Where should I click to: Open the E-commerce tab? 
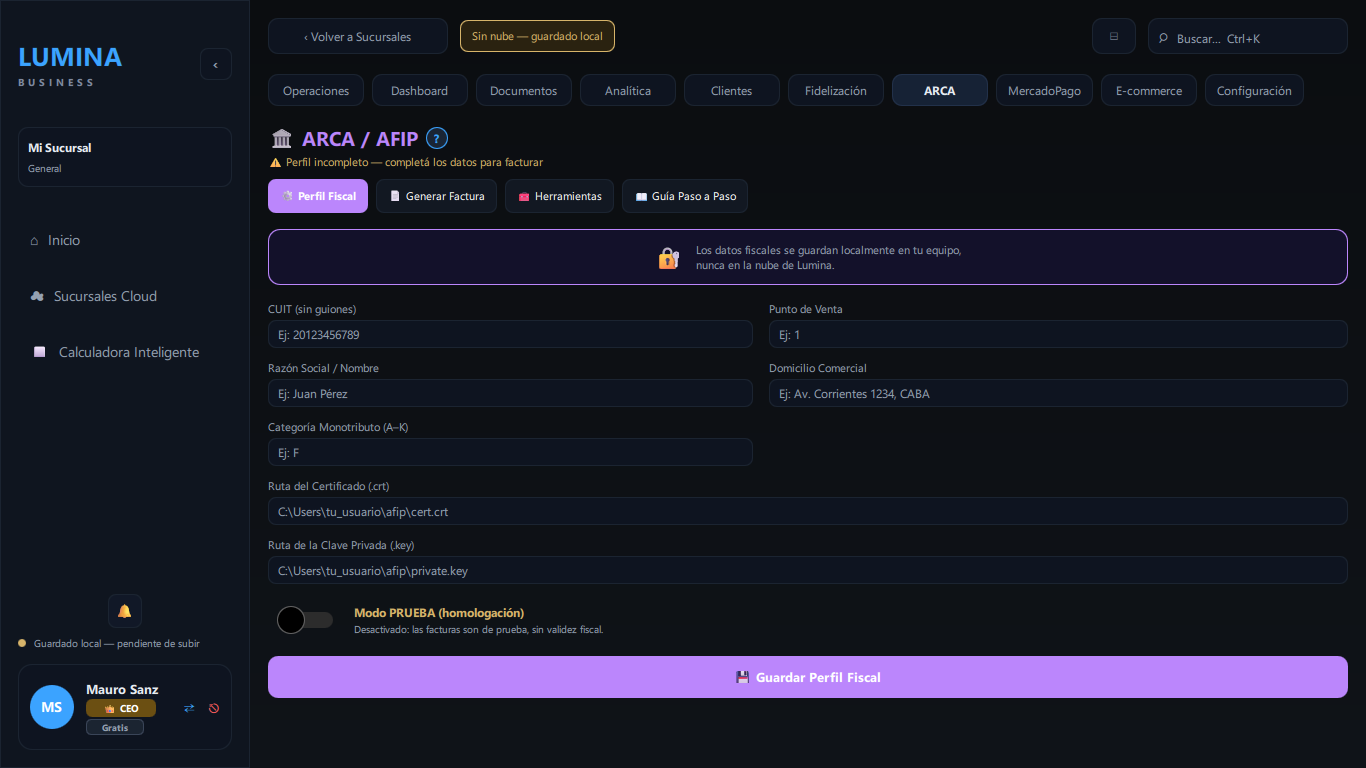(1149, 90)
